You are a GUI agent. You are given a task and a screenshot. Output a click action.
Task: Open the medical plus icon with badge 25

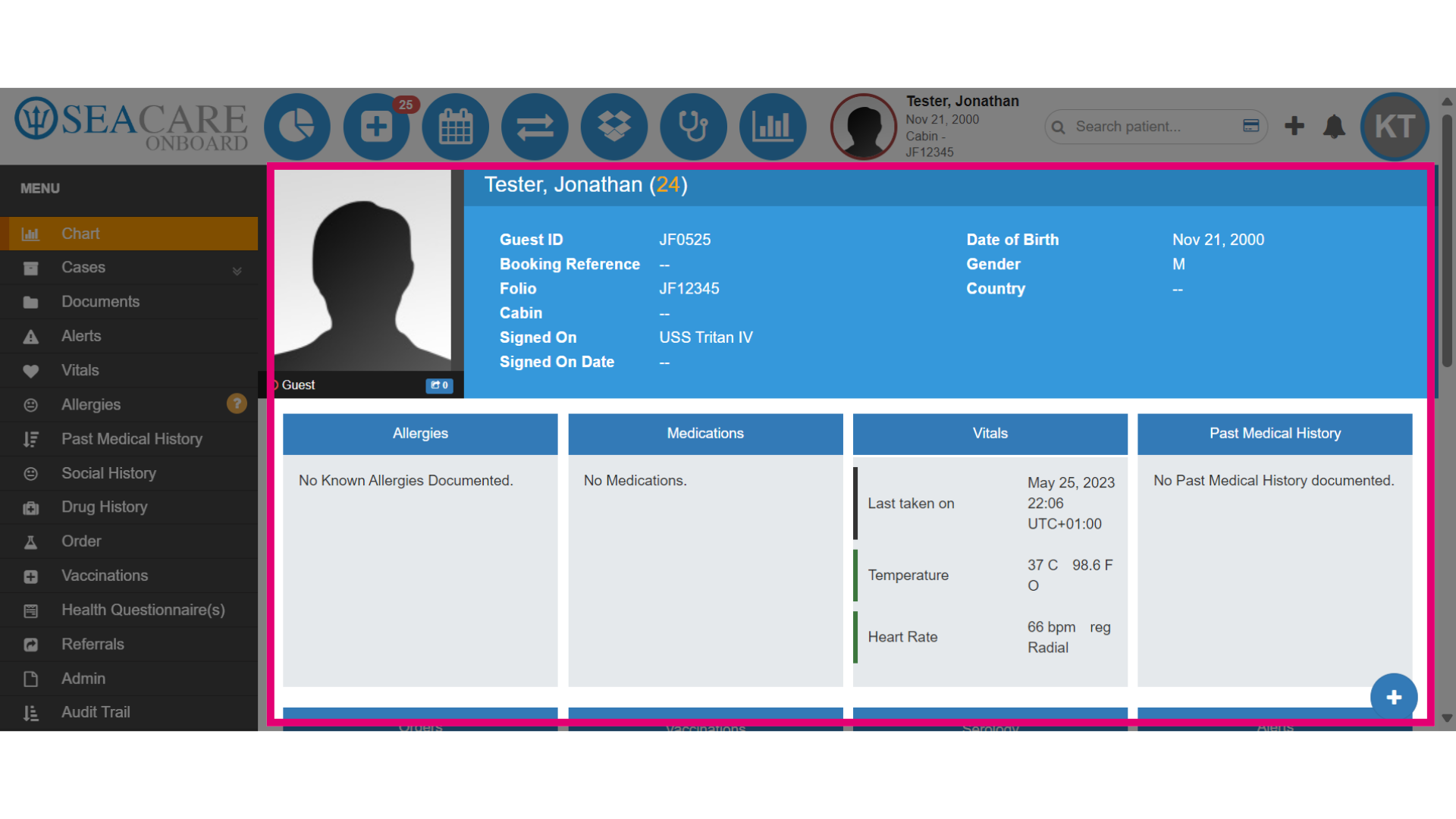[x=377, y=127]
